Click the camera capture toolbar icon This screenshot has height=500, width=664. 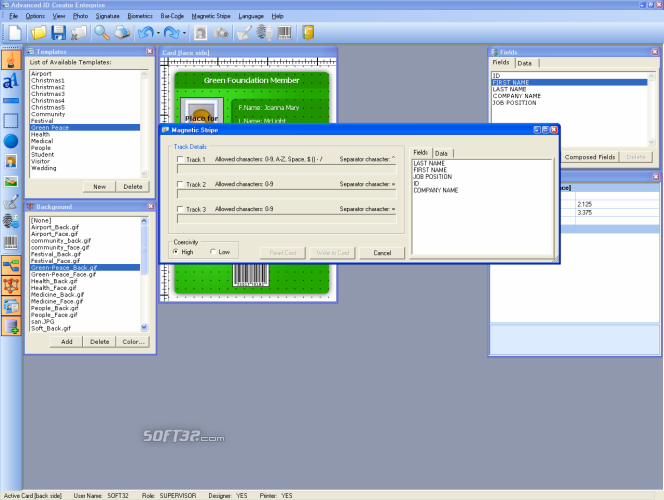pos(221,33)
